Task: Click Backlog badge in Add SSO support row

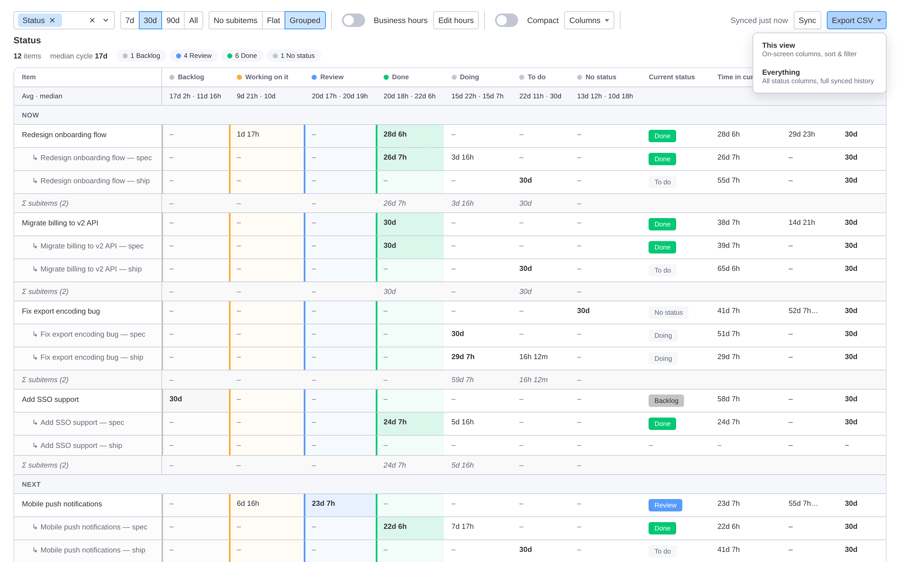Action: 666,401
